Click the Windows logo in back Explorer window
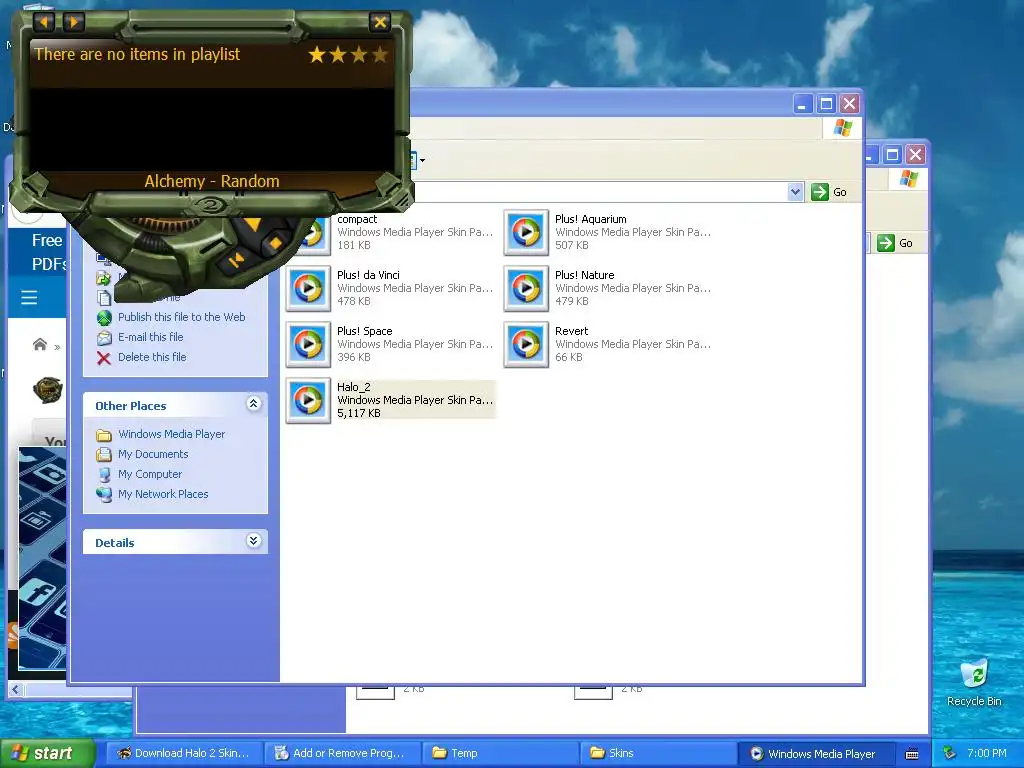This screenshot has height=768, width=1024. pyautogui.click(x=908, y=179)
